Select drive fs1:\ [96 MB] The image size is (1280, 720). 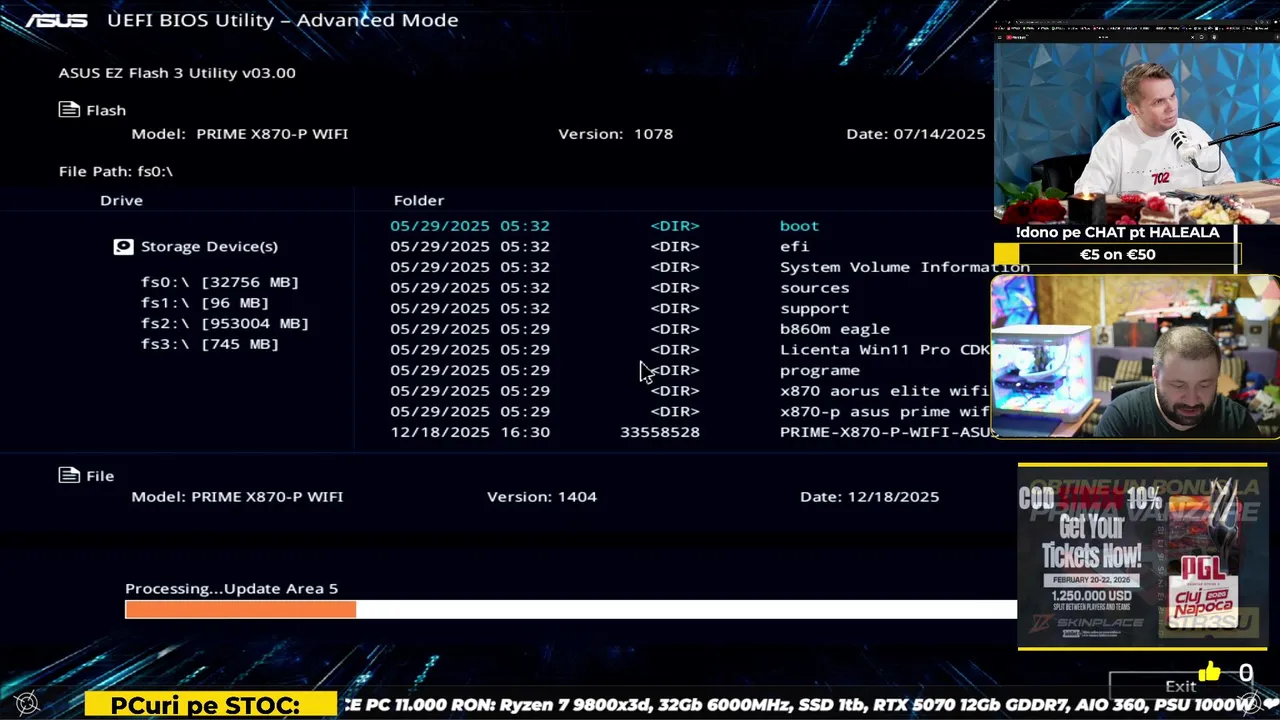205,303
